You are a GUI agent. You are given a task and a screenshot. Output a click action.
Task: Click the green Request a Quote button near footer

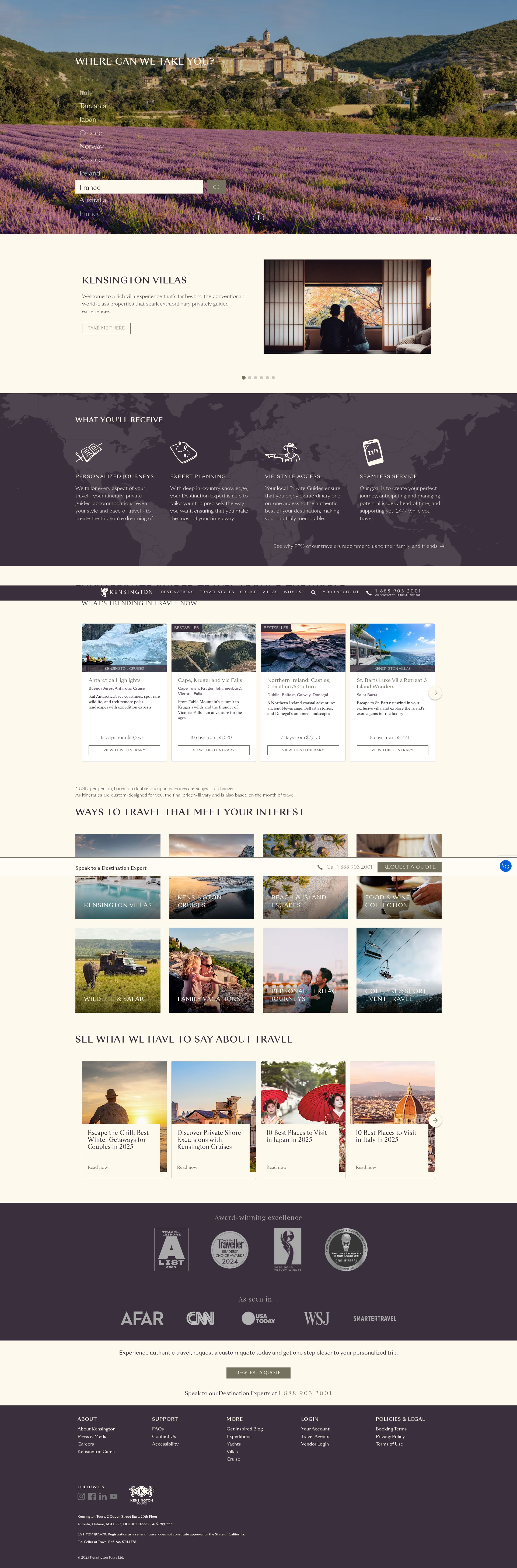[x=258, y=1373]
